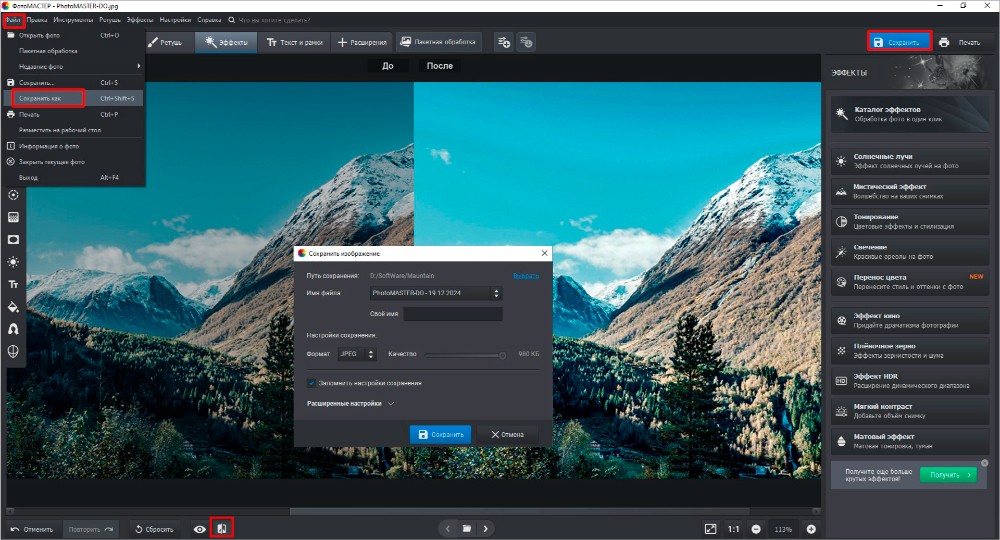Click the before/after compare icon in bottom bar
Image resolution: width=1000 pixels, height=540 pixels.
(x=222, y=528)
